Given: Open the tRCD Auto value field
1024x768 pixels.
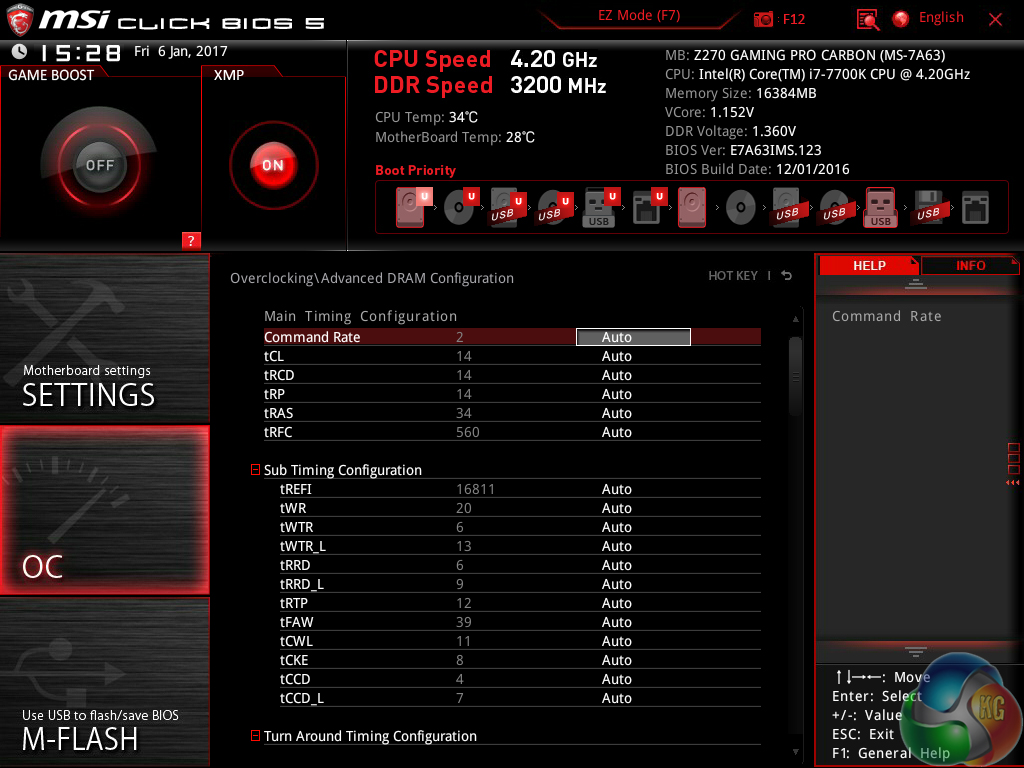Looking at the screenshot, I should click(616, 375).
